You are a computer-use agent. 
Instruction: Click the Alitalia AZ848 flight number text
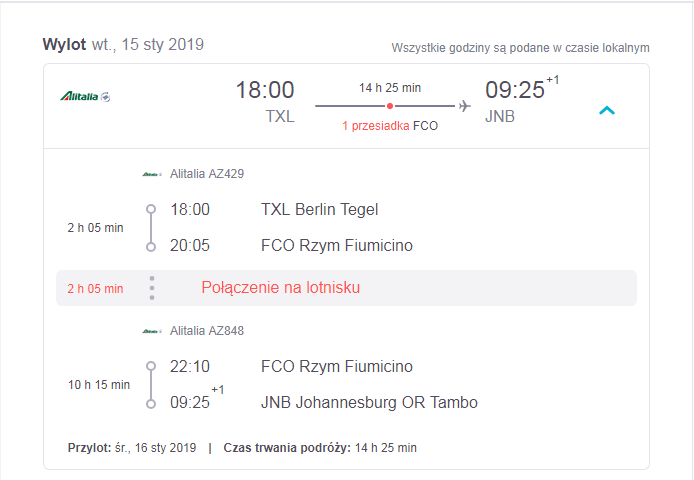click(207, 330)
